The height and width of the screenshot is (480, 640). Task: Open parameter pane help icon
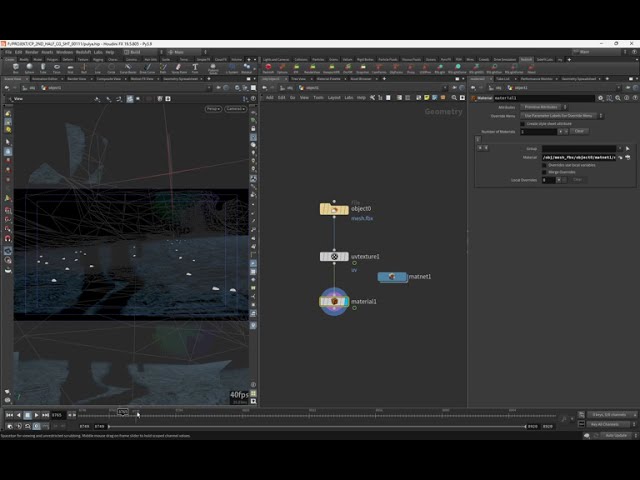(x=635, y=98)
